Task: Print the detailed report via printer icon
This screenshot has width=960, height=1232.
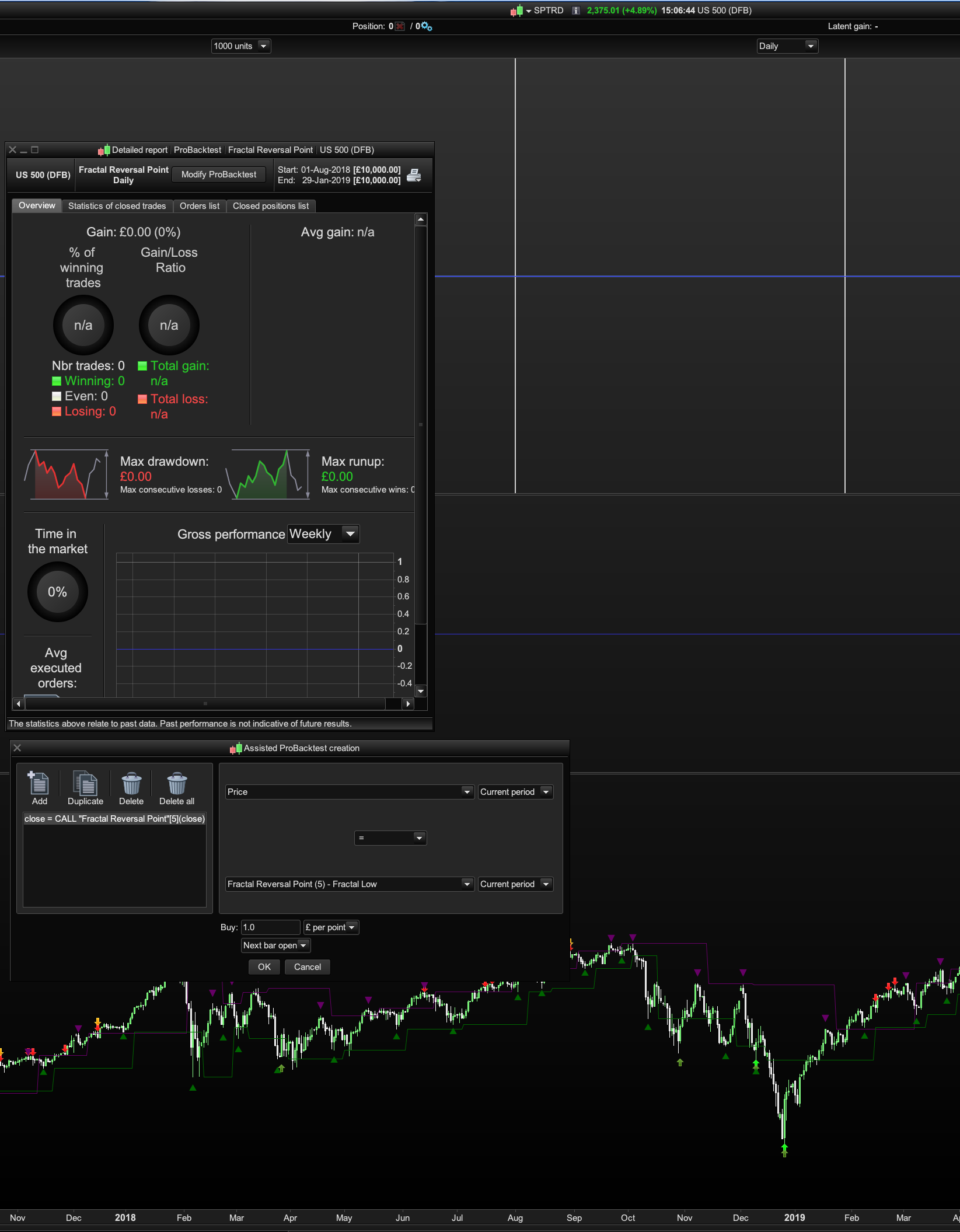Action: point(414,175)
